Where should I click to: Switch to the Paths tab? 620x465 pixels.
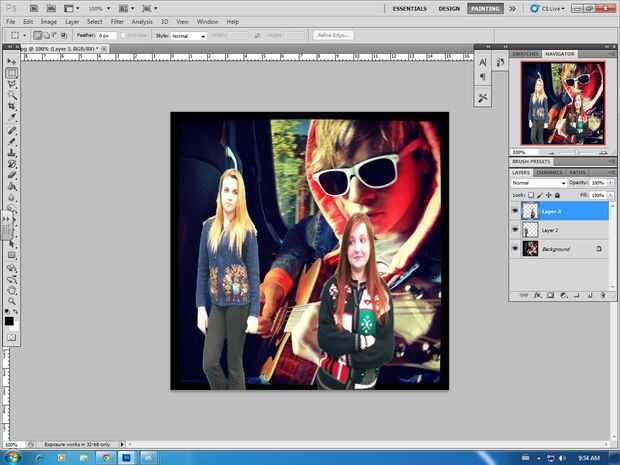click(577, 172)
